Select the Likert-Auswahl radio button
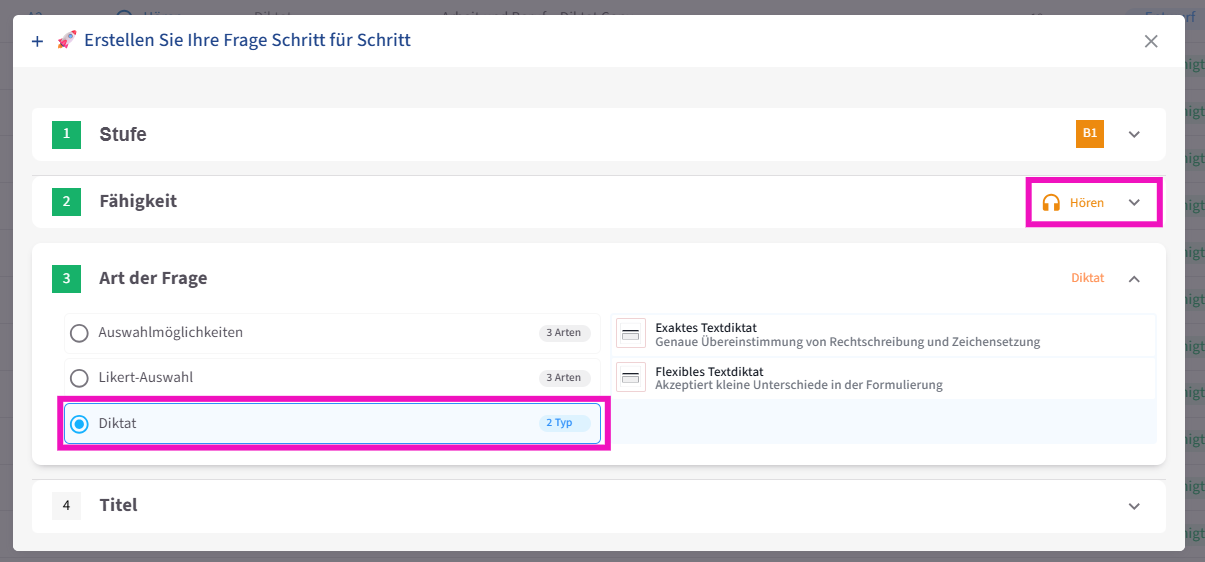Screen dimensions: 1205x562 click(x=79, y=378)
